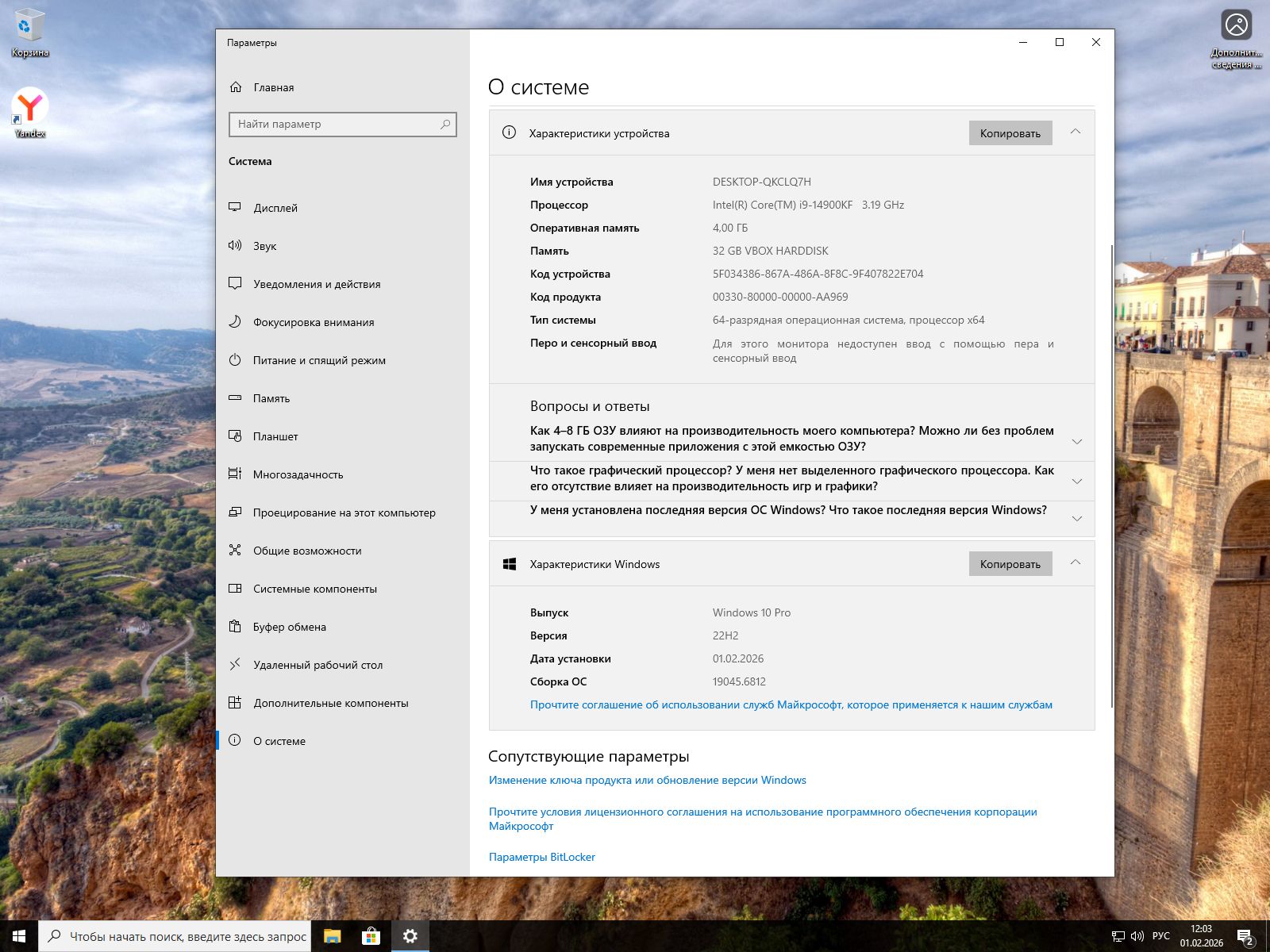Collapse the Windows specifications section
Screen dimensions: 1270x952
pyautogui.click(x=1076, y=562)
